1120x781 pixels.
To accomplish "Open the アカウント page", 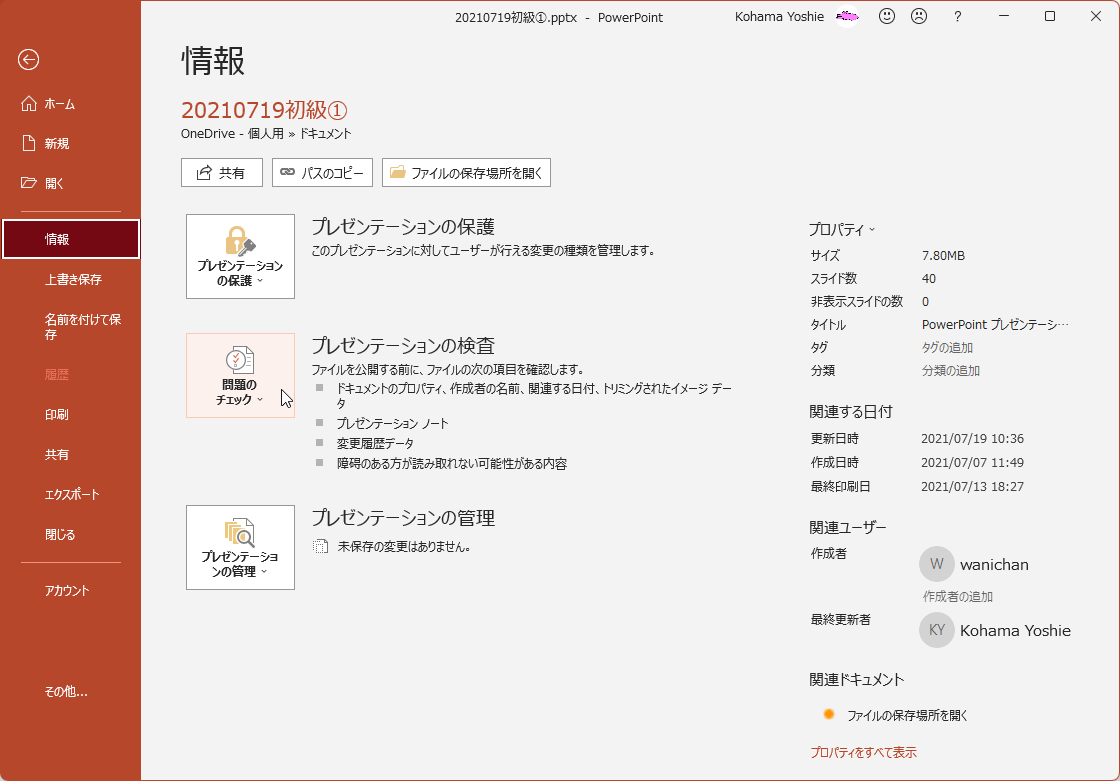I will [x=70, y=591].
